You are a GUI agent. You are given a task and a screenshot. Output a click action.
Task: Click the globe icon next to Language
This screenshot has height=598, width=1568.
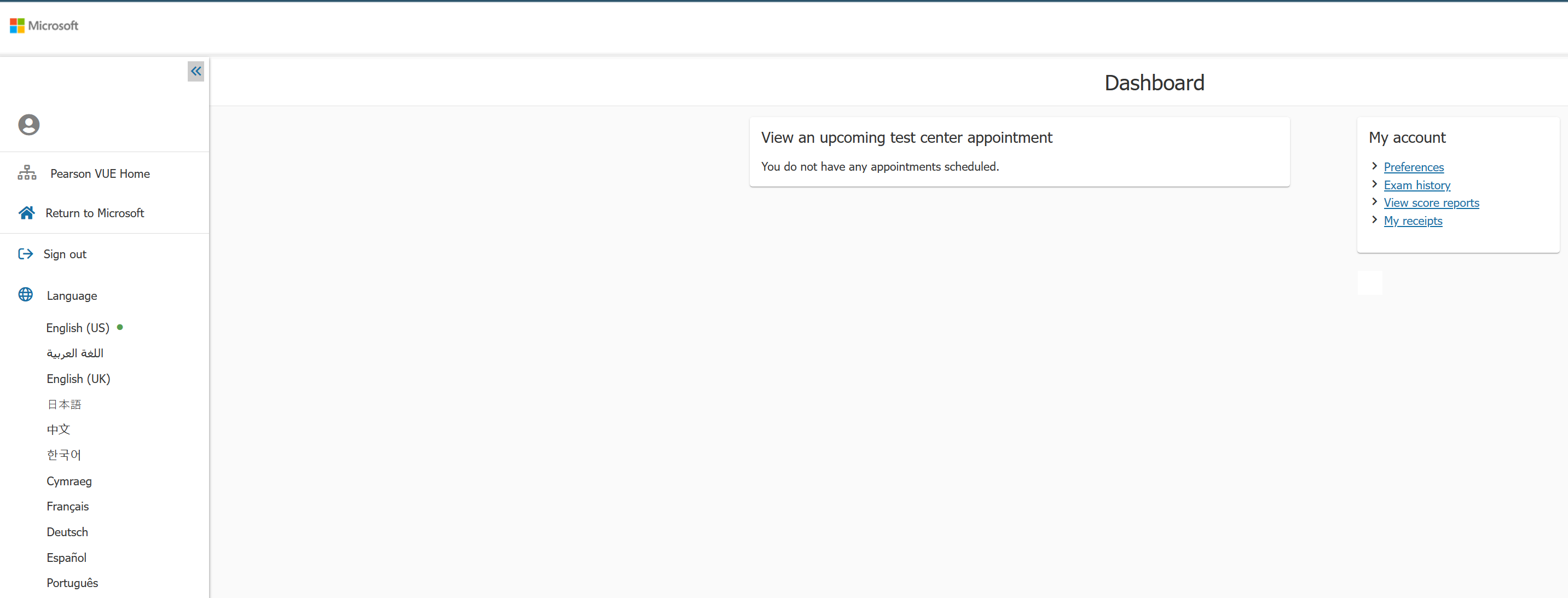[25, 294]
